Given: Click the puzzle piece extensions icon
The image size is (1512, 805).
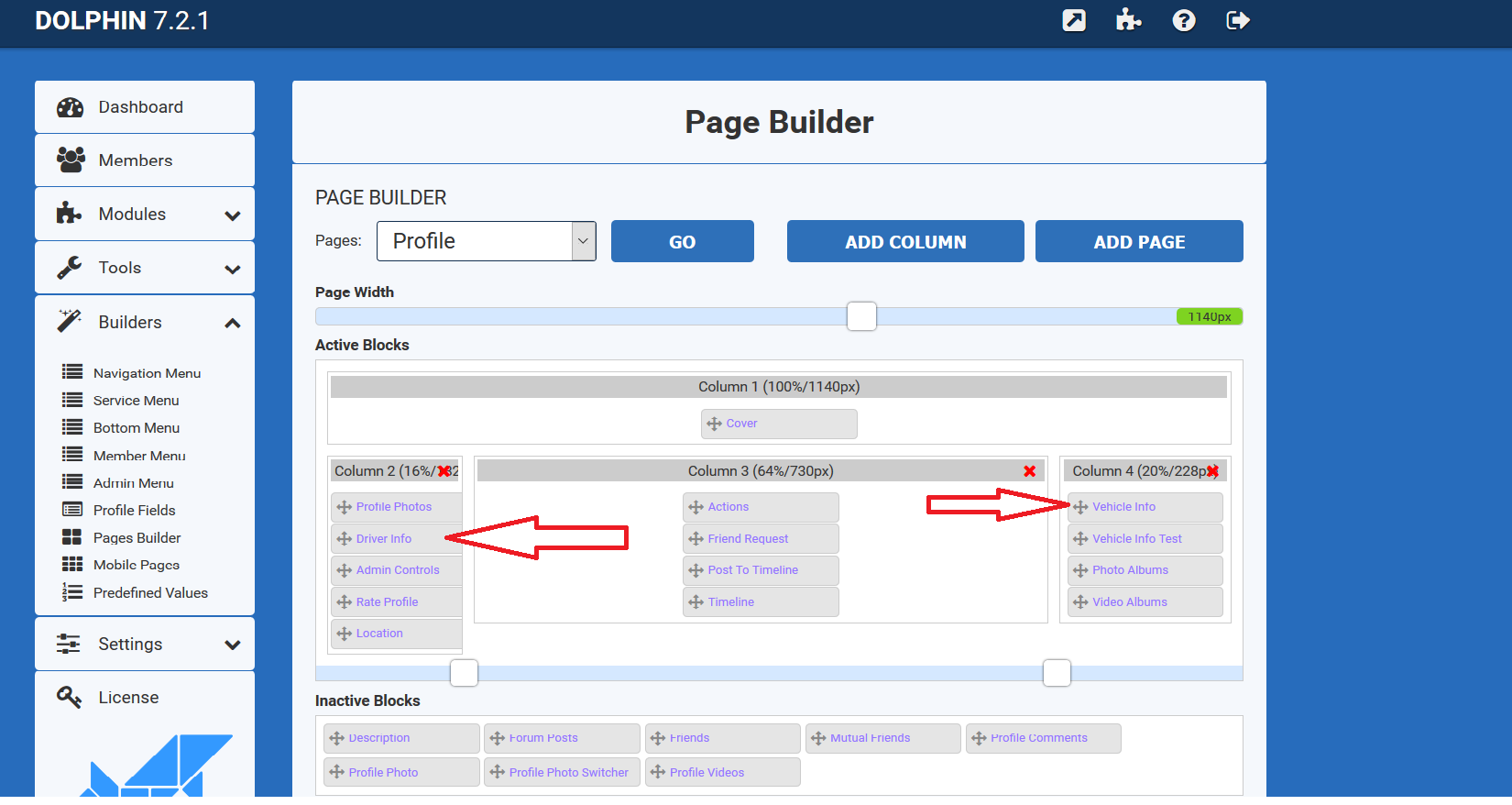Looking at the screenshot, I should (x=1128, y=20).
